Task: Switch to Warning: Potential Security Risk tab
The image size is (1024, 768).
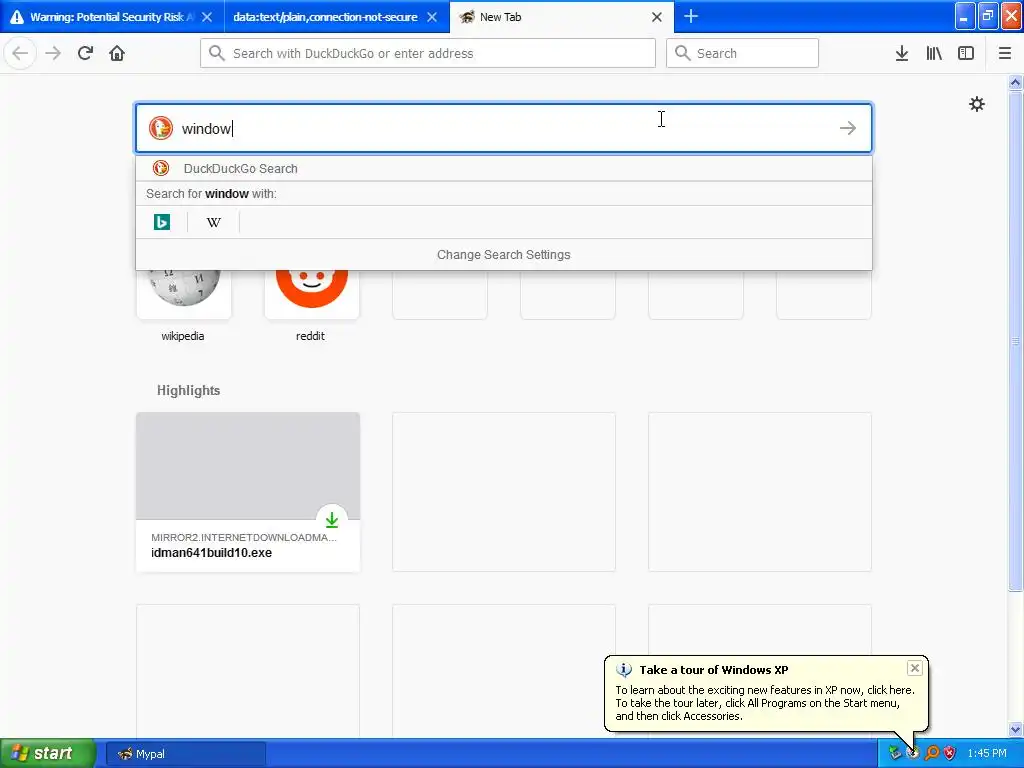Action: pyautogui.click(x=112, y=17)
